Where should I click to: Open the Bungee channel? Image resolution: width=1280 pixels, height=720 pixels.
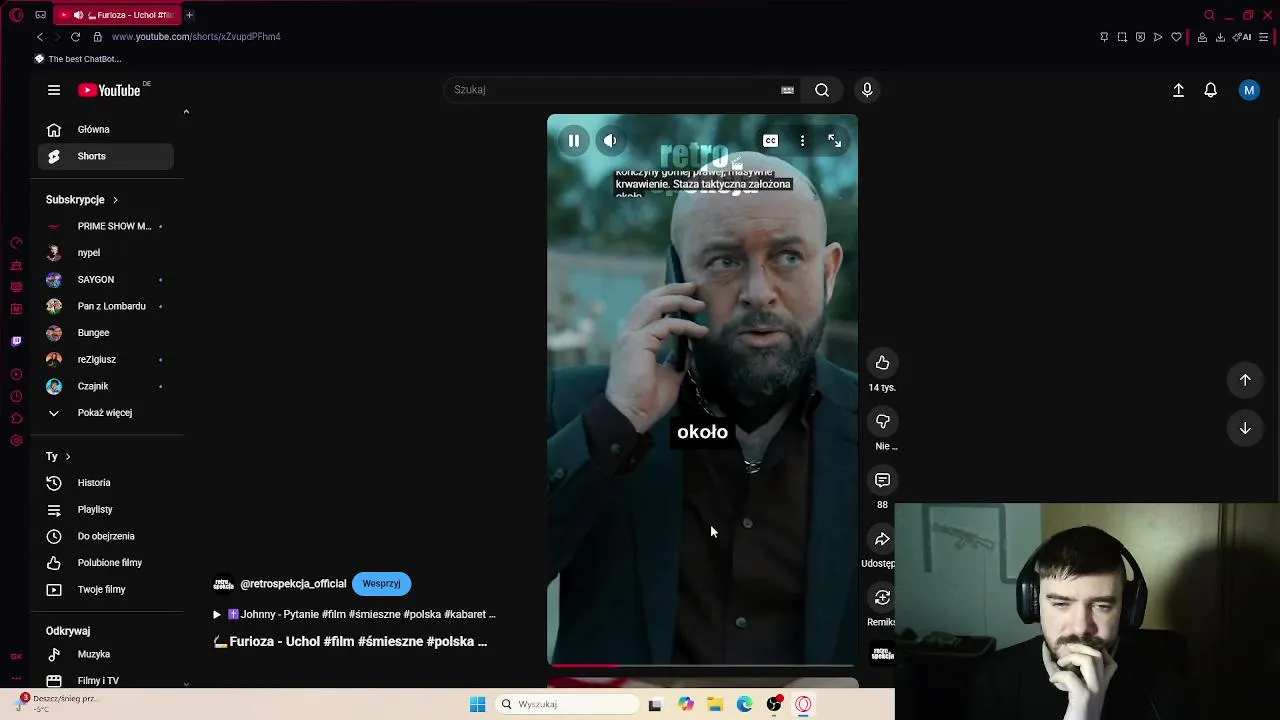(x=106, y=333)
